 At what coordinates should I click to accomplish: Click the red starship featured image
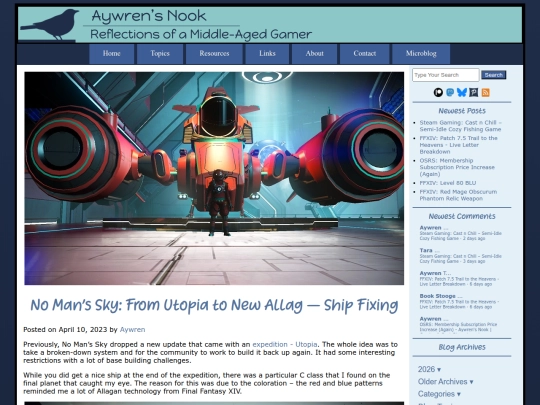pos(214,178)
